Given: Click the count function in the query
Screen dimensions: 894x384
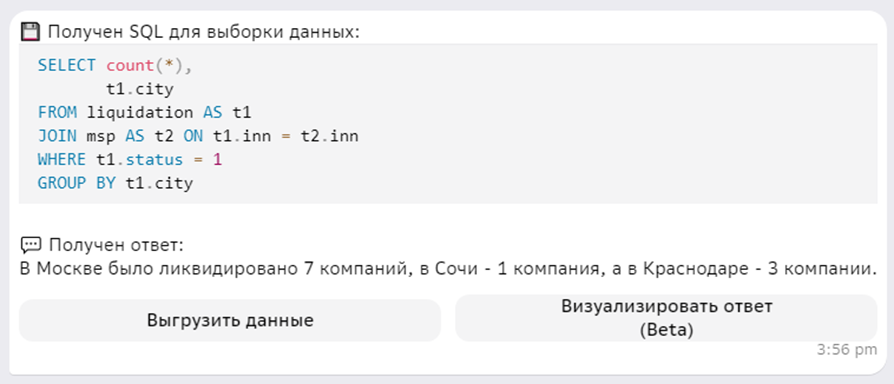Looking at the screenshot, I should click(130, 66).
